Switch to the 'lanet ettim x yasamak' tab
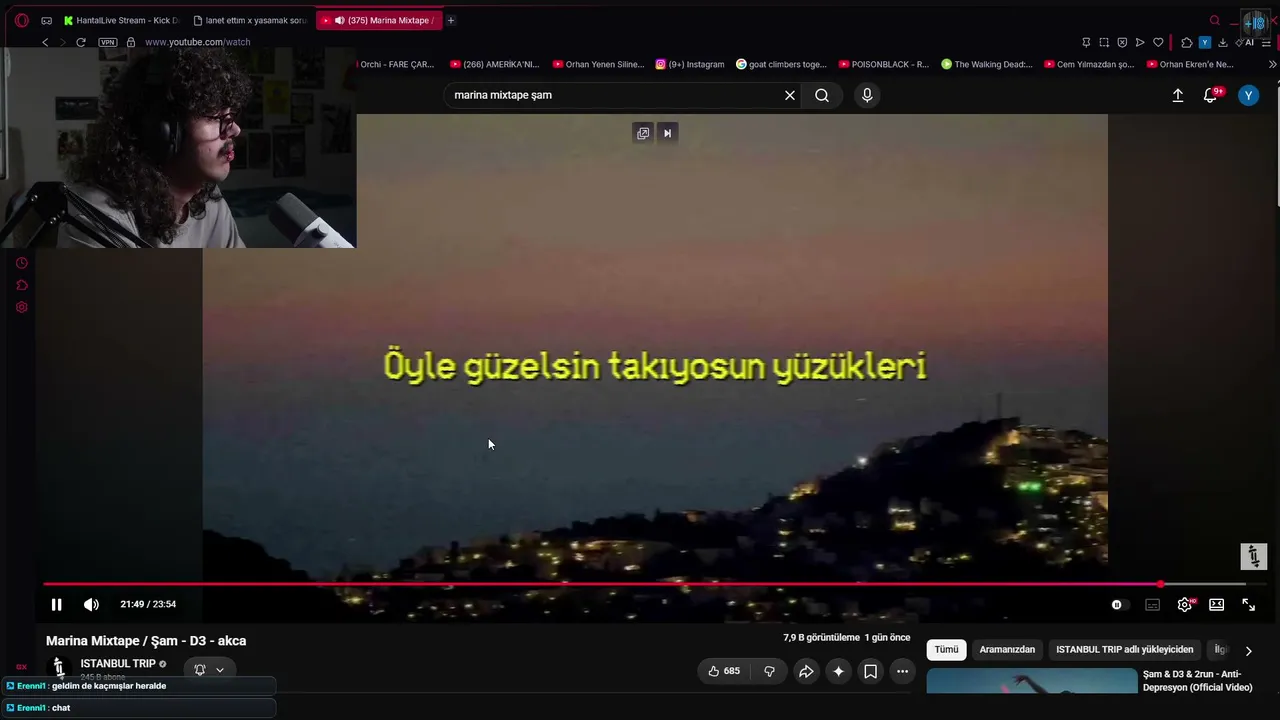This screenshot has height=720, width=1280. click(x=250, y=20)
